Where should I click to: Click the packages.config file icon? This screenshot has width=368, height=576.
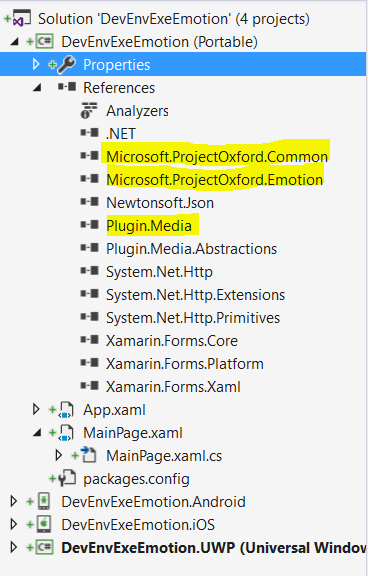click(67, 478)
